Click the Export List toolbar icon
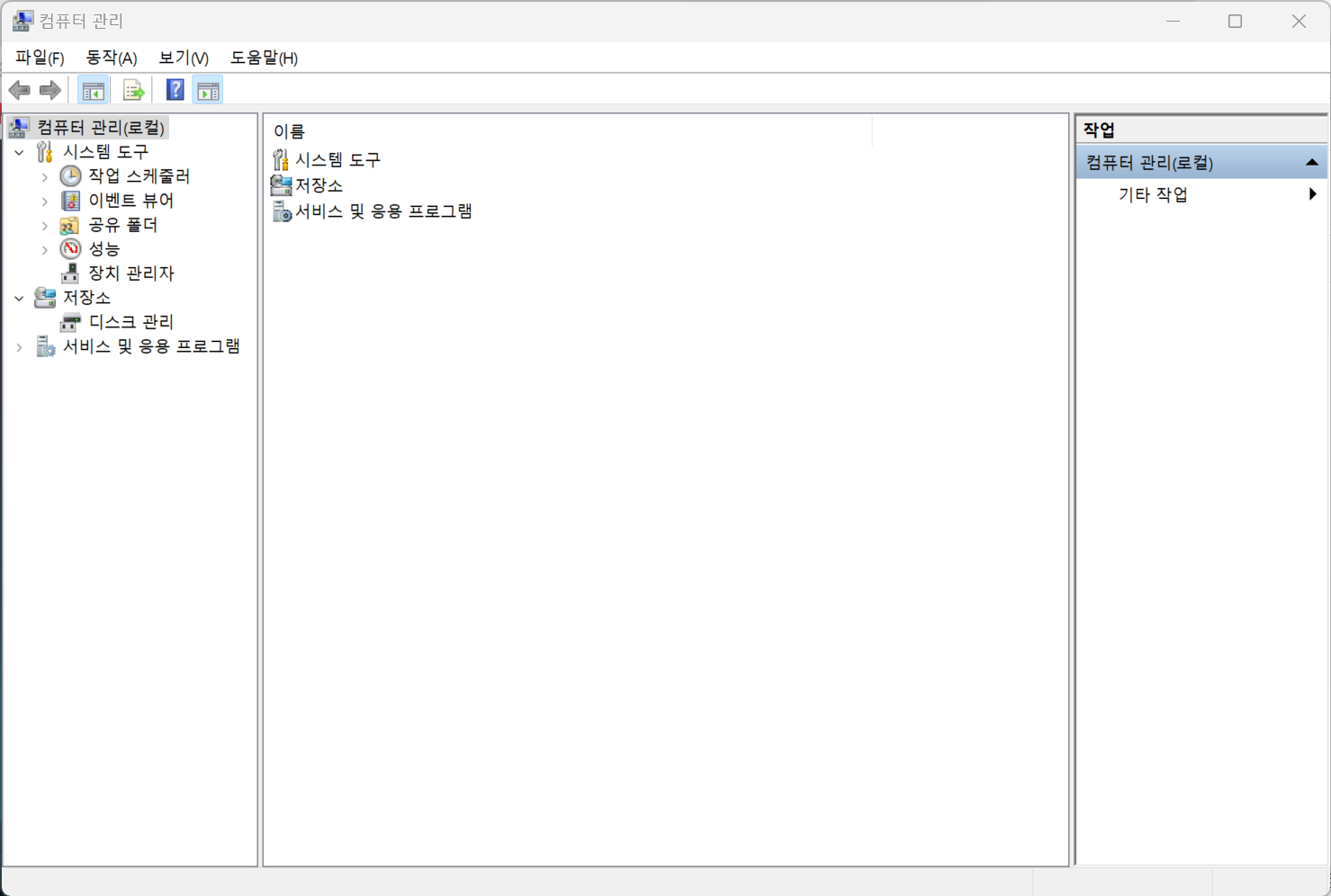 coord(133,90)
